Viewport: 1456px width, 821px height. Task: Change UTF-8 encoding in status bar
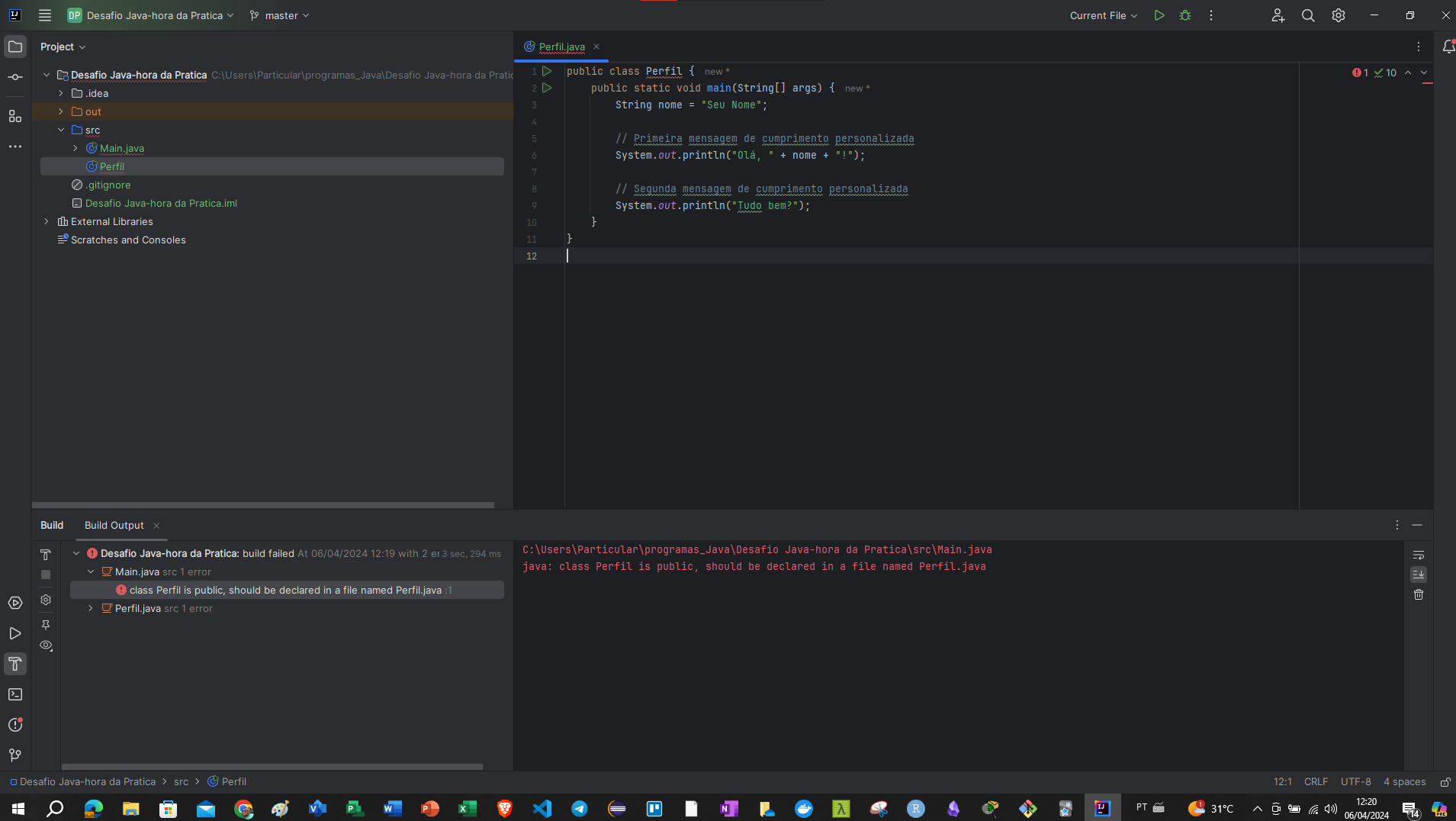click(x=1355, y=782)
